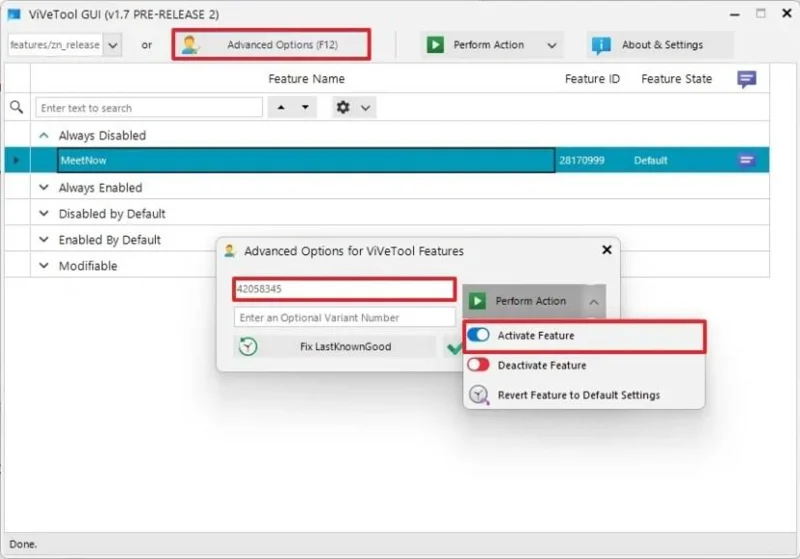Click the main toolbar Perform Action button
Image resolution: width=800 pixels, height=559 pixels.
click(480, 45)
